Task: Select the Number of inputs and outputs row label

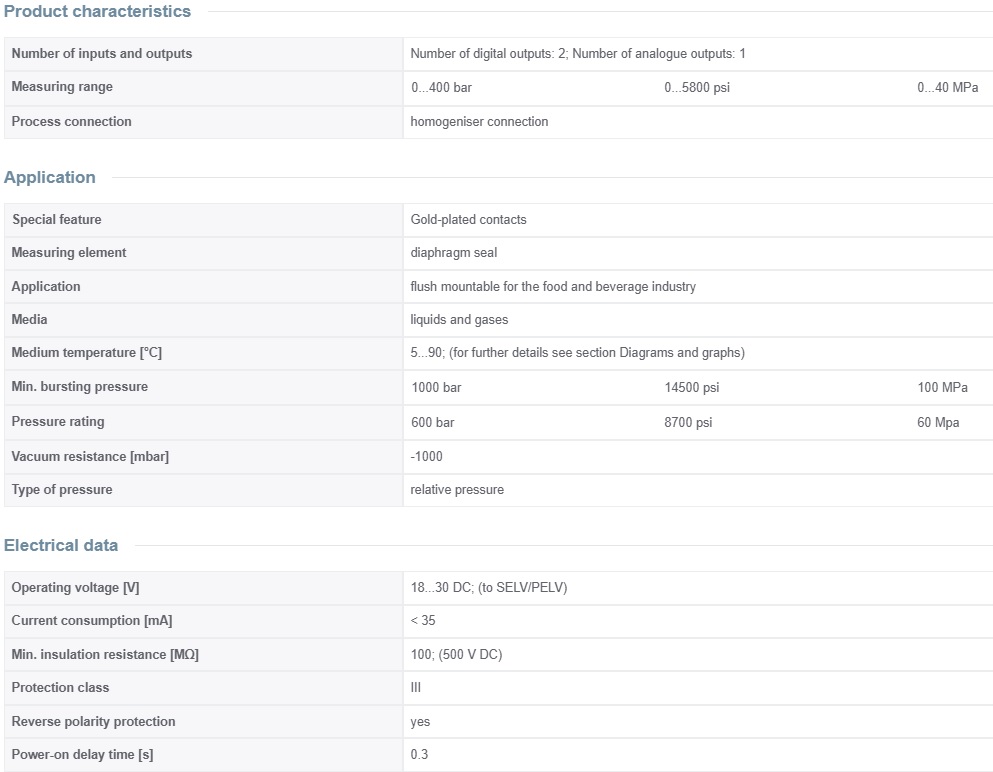Action: click(x=102, y=54)
